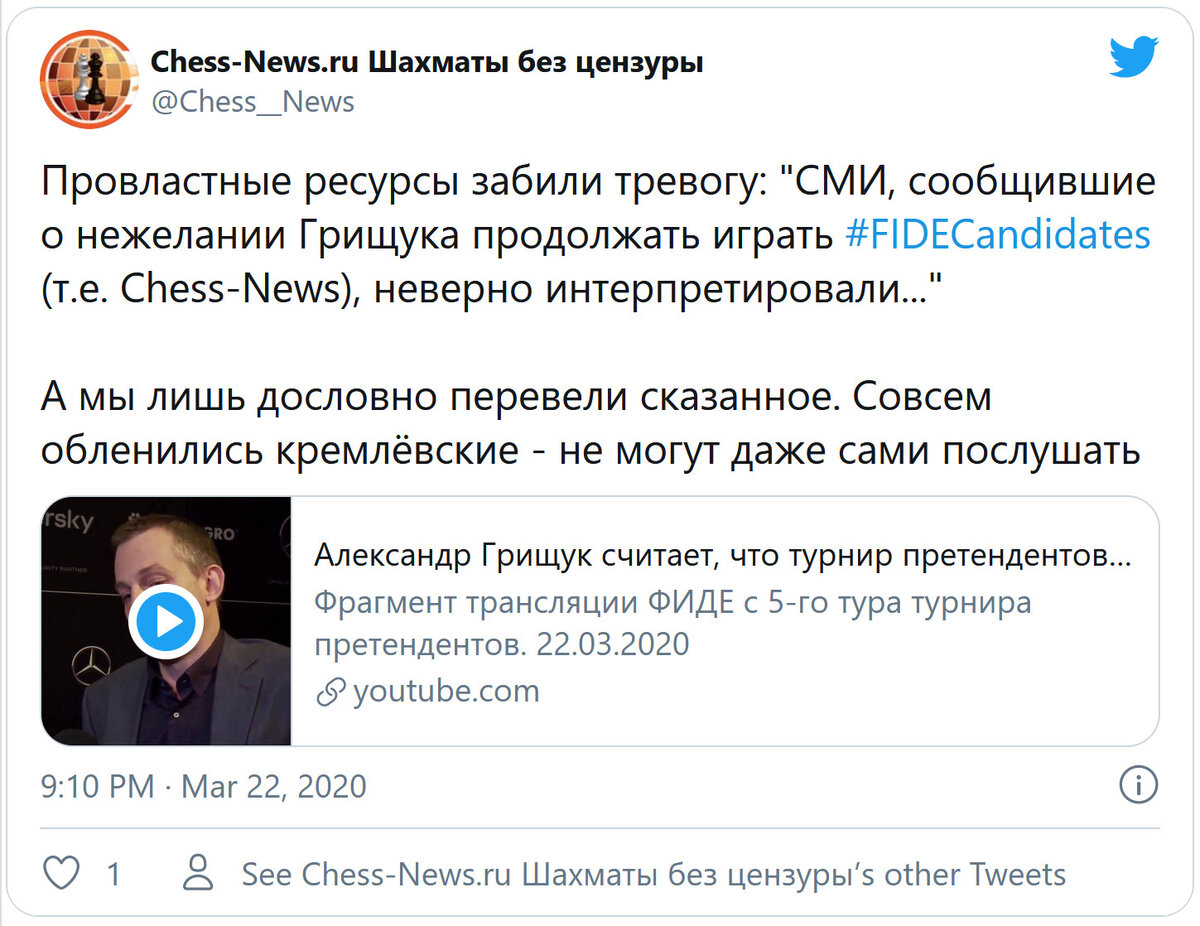Viewport: 1200px width, 926px height.
Task: Click account name Chess-News.ru Шахматы без цензуры
Action: 427,62
